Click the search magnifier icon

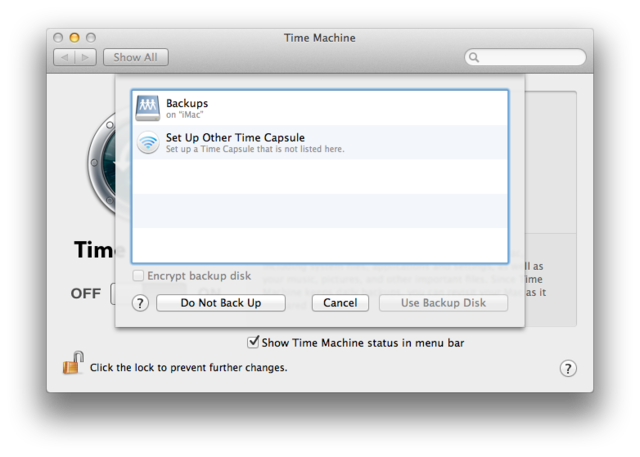point(473,57)
